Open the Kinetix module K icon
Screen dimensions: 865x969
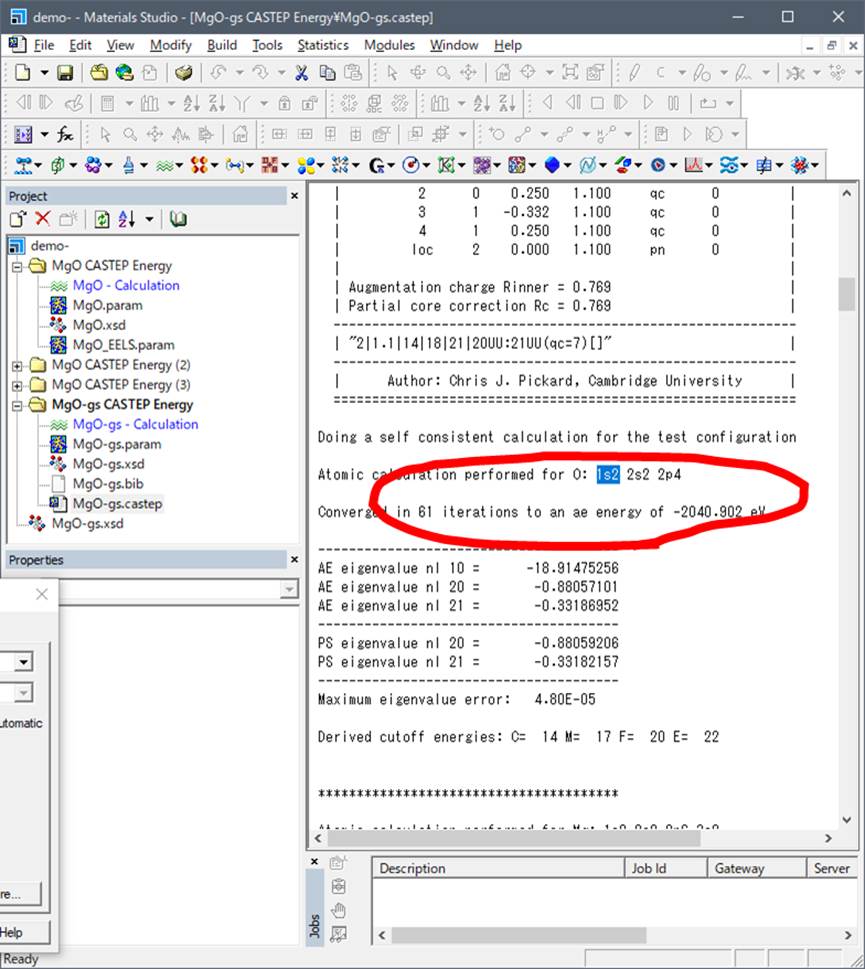446,165
